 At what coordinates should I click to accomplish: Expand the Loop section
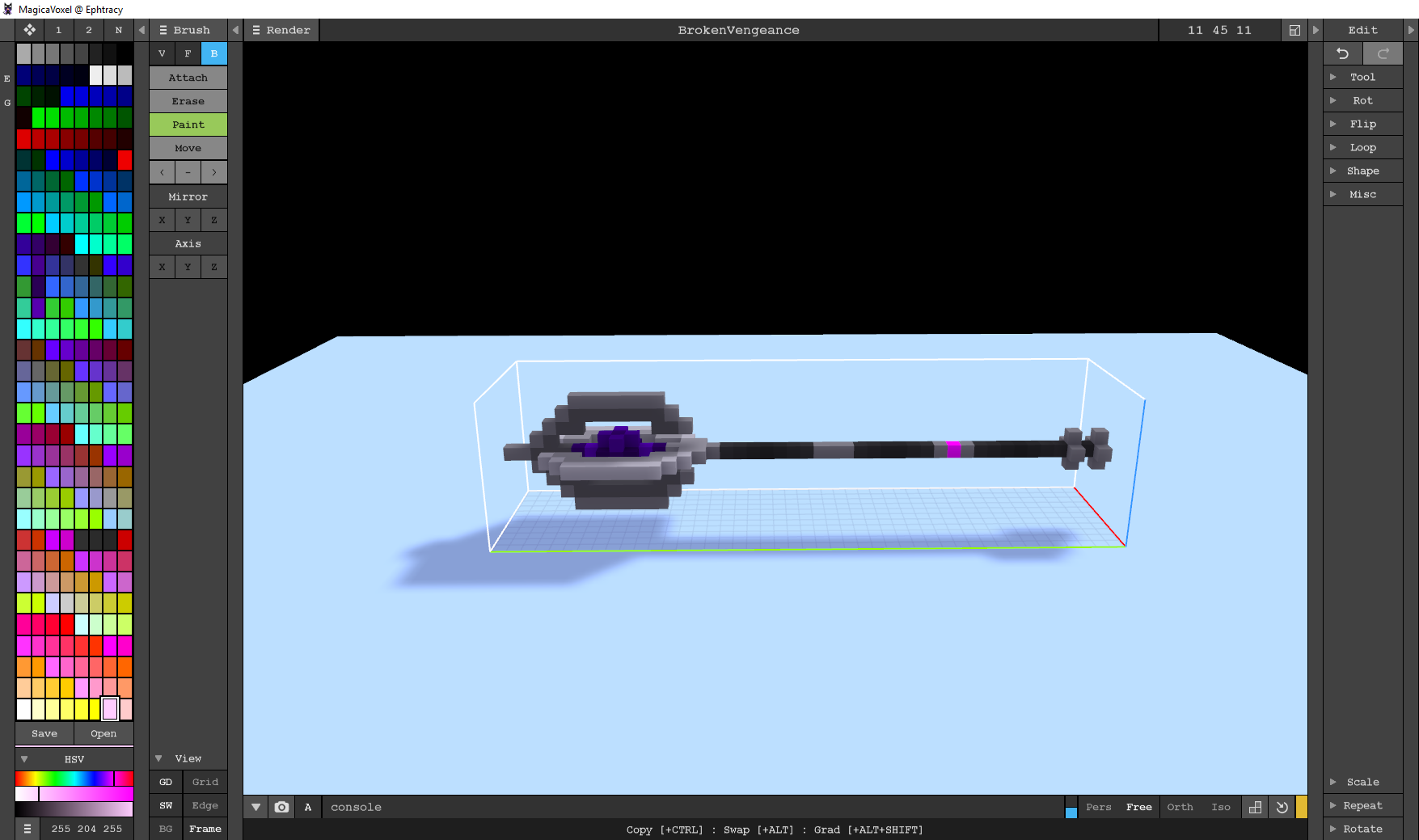(1362, 147)
